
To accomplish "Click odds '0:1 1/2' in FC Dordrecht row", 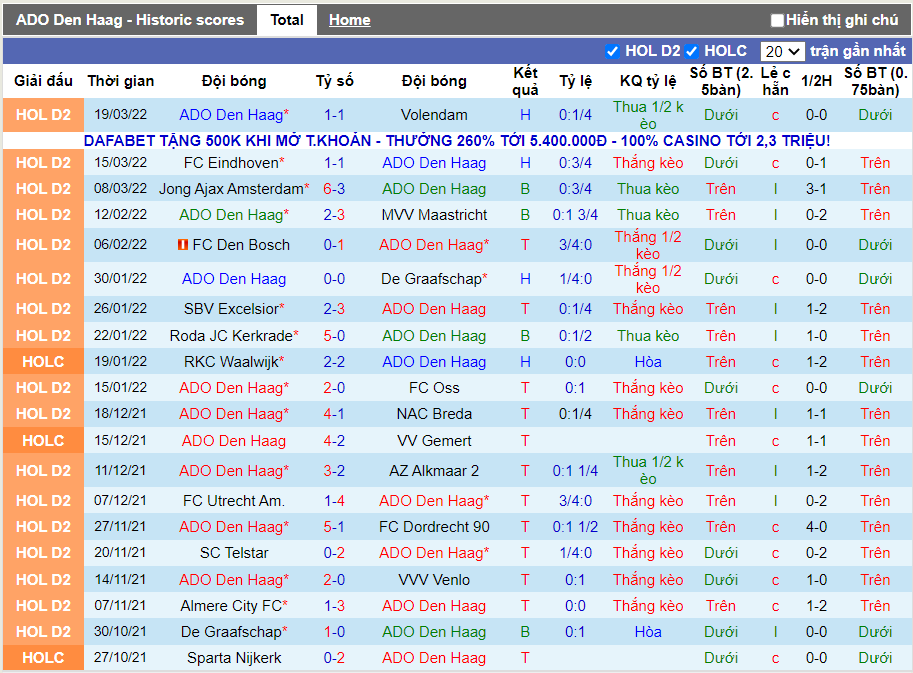I will 575,527.
